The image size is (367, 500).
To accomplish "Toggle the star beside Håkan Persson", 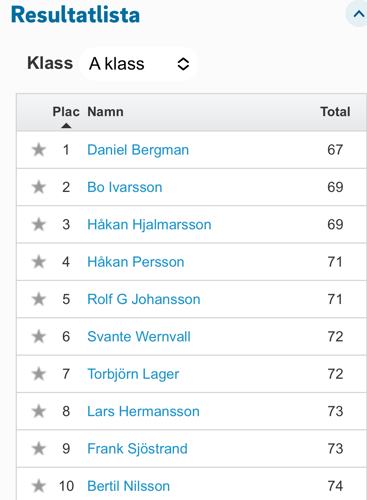I will 39,262.
